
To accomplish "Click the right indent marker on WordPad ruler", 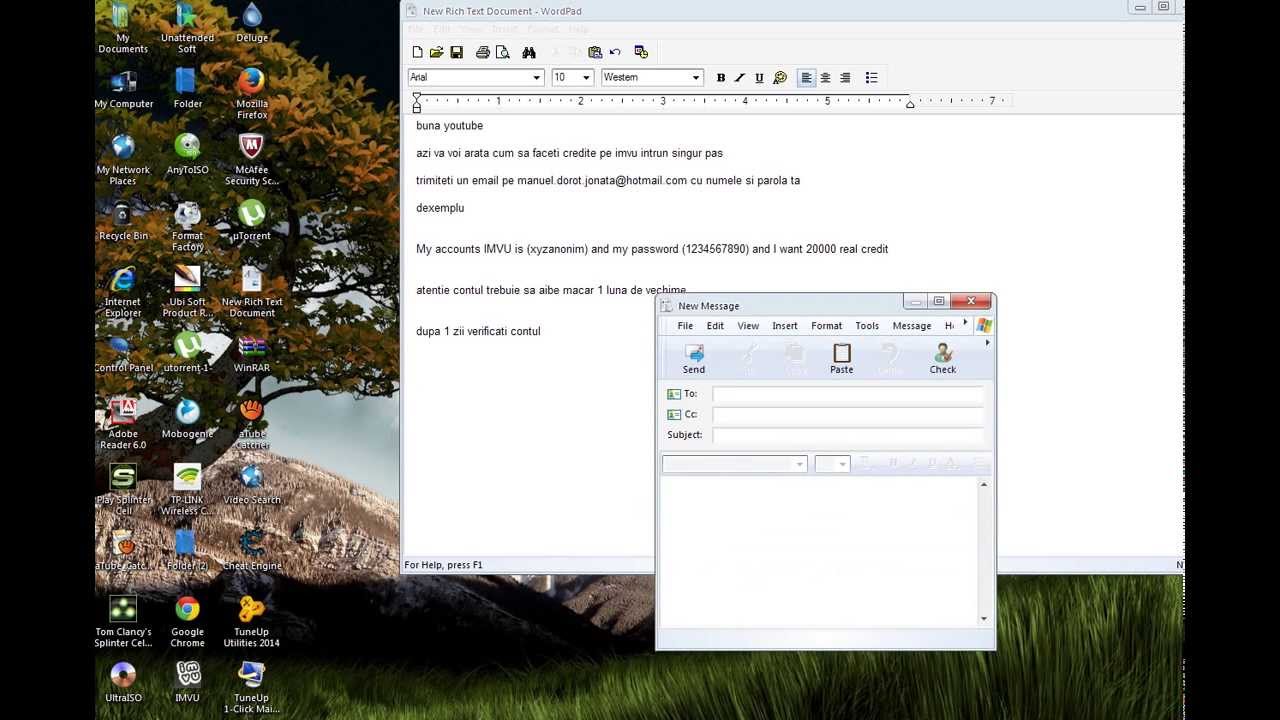I will coord(910,104).
